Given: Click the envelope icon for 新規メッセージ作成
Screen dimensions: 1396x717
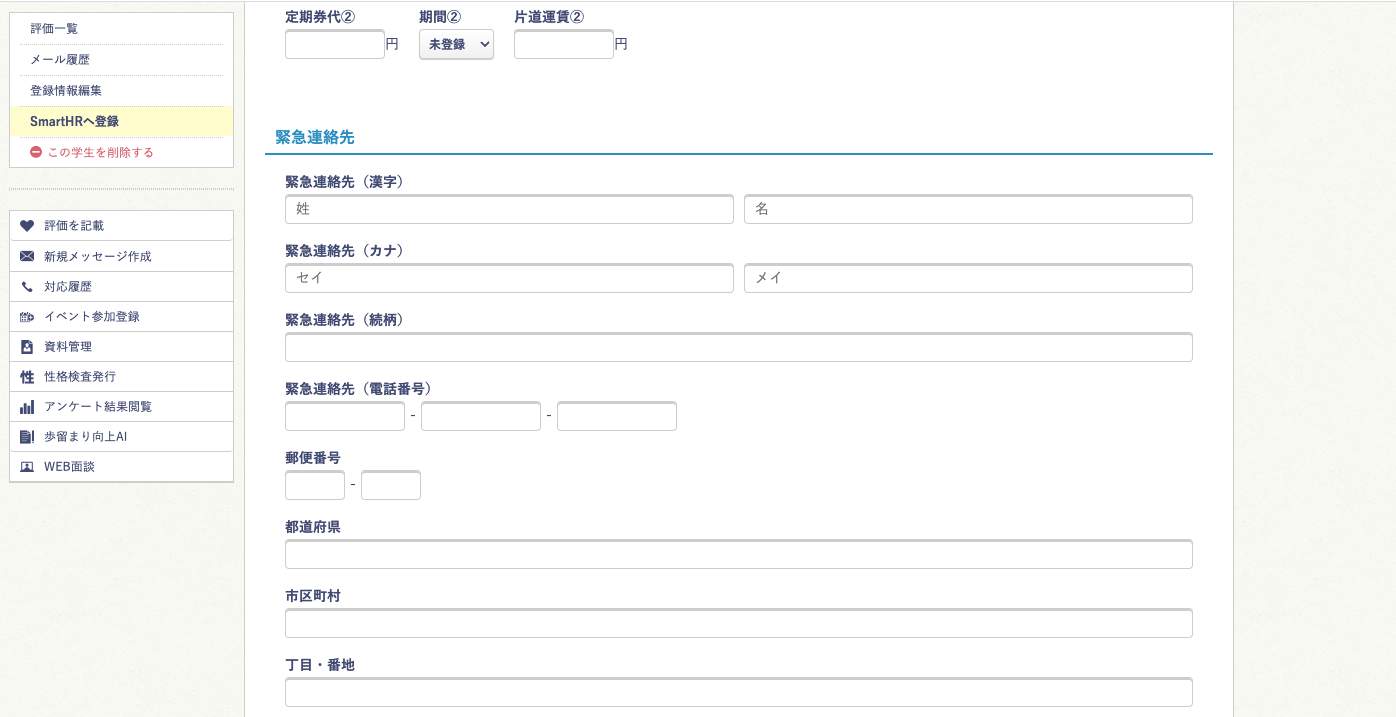Looking at the screenshot, I should tap(27, 256).
